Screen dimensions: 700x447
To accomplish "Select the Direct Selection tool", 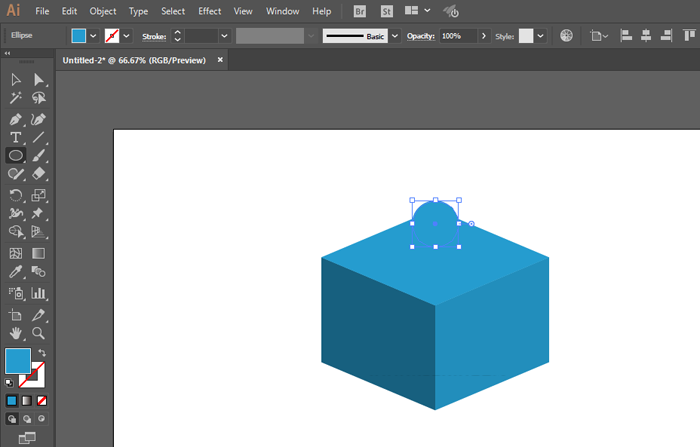I will [39, 79].
